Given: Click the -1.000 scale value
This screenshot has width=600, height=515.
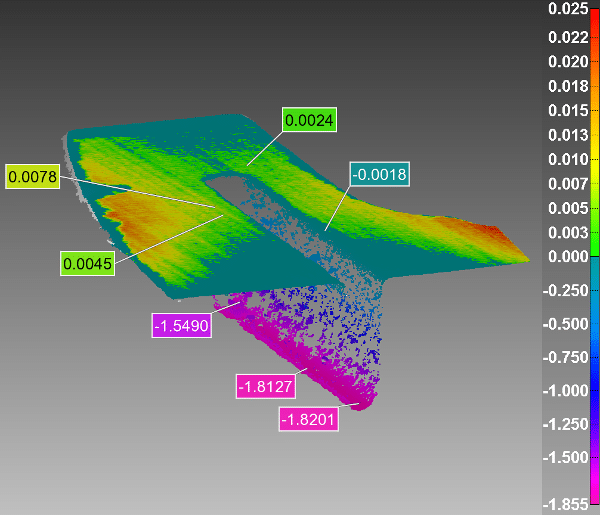Looking at the screenshot, I should pyautogui.click(x=566, y=391).
